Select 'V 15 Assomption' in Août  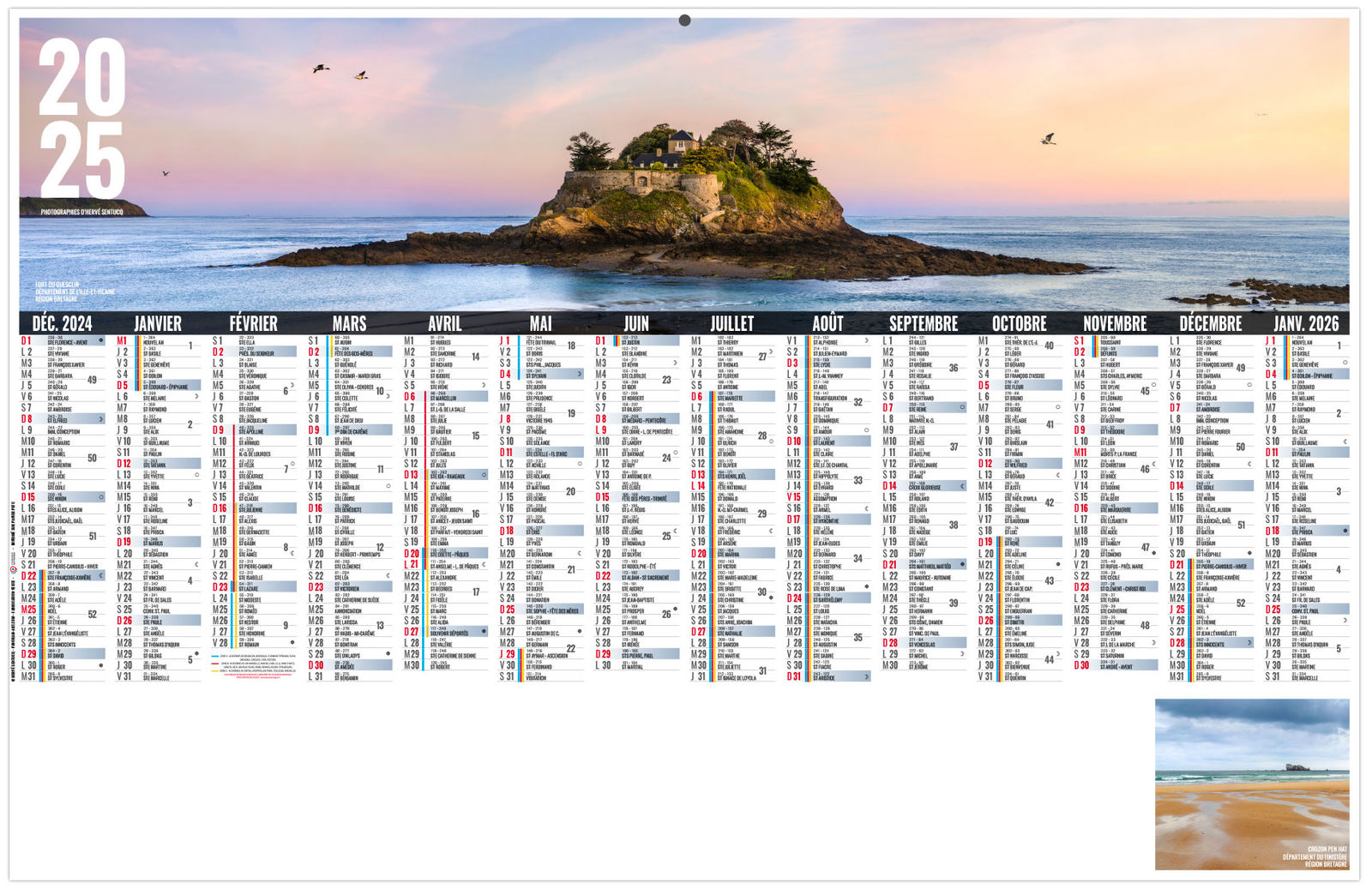828,497
